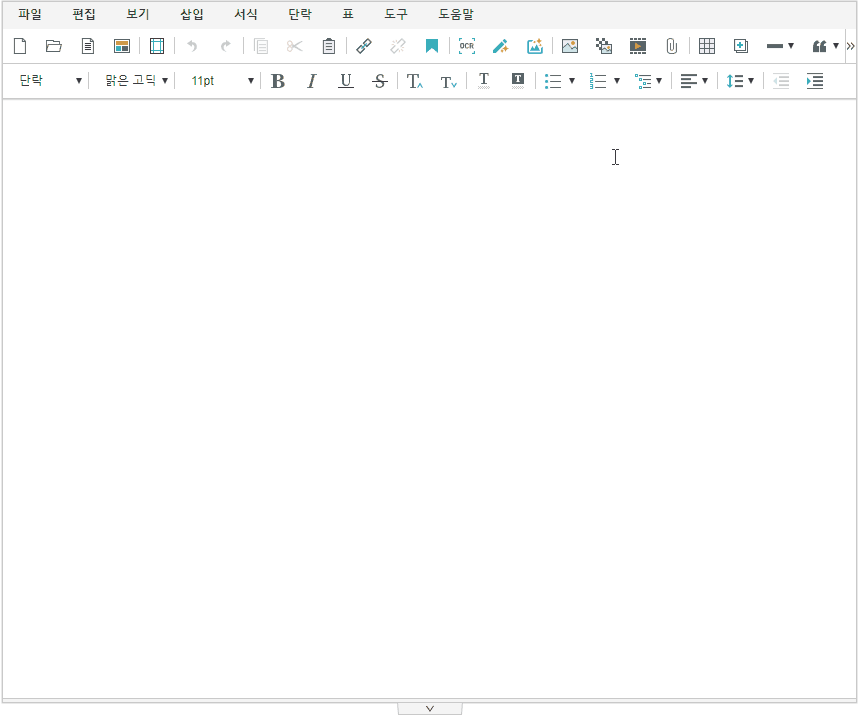Insert a video using the film icon

click(x=638, y=46)
